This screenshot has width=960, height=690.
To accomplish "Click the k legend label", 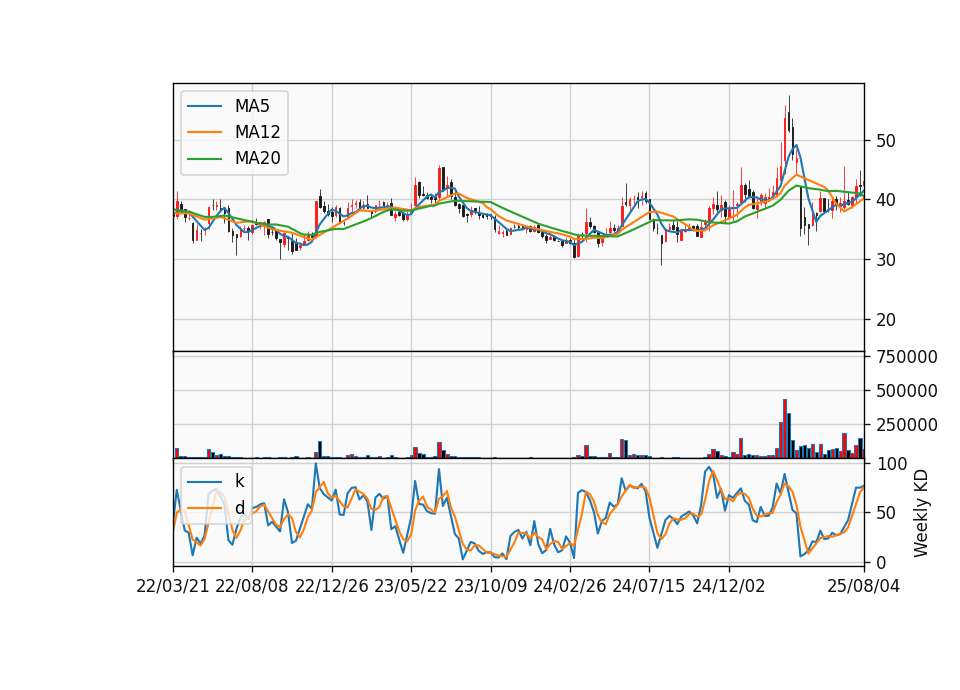I will tap(239, 481).
